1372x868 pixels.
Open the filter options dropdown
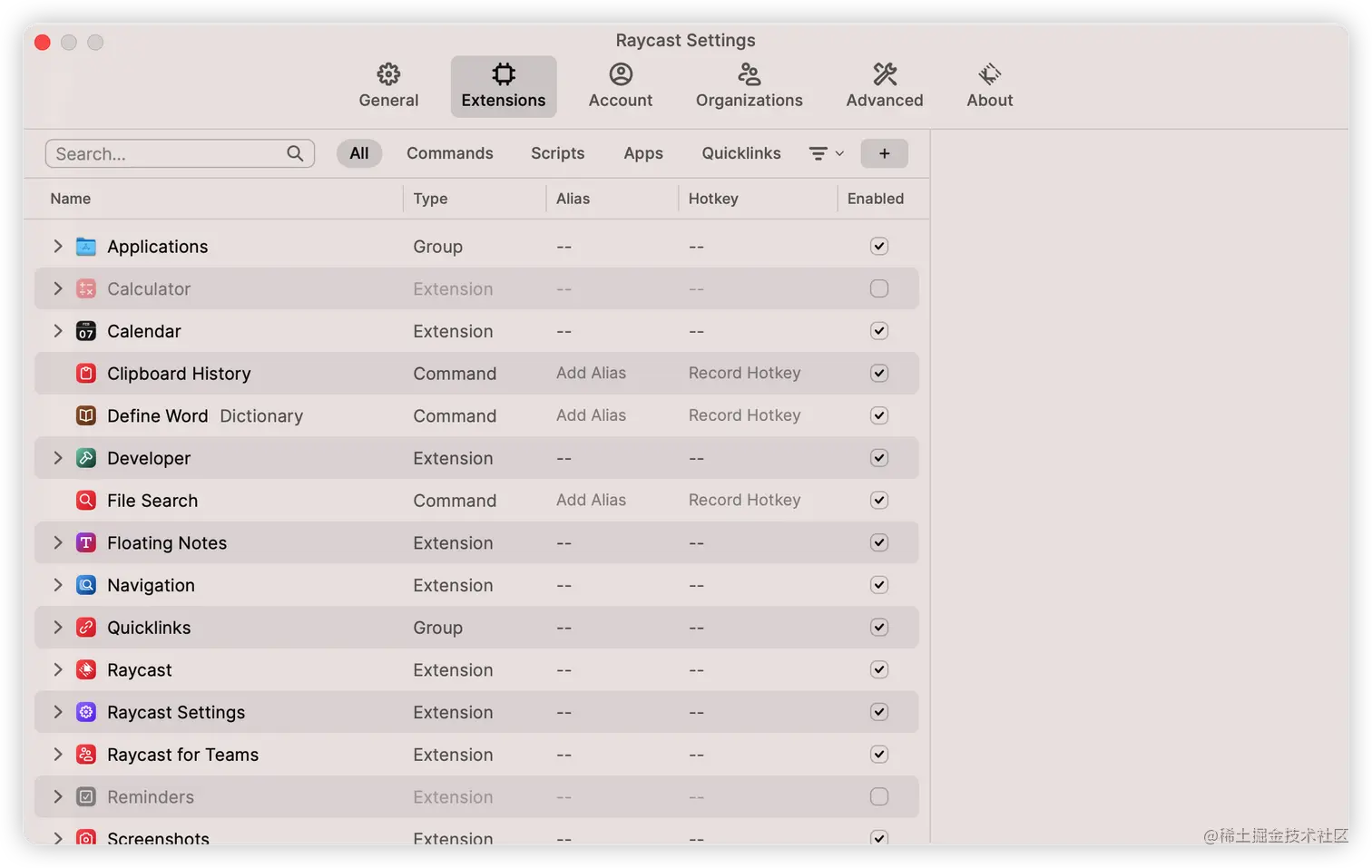[x=827, y=153]
